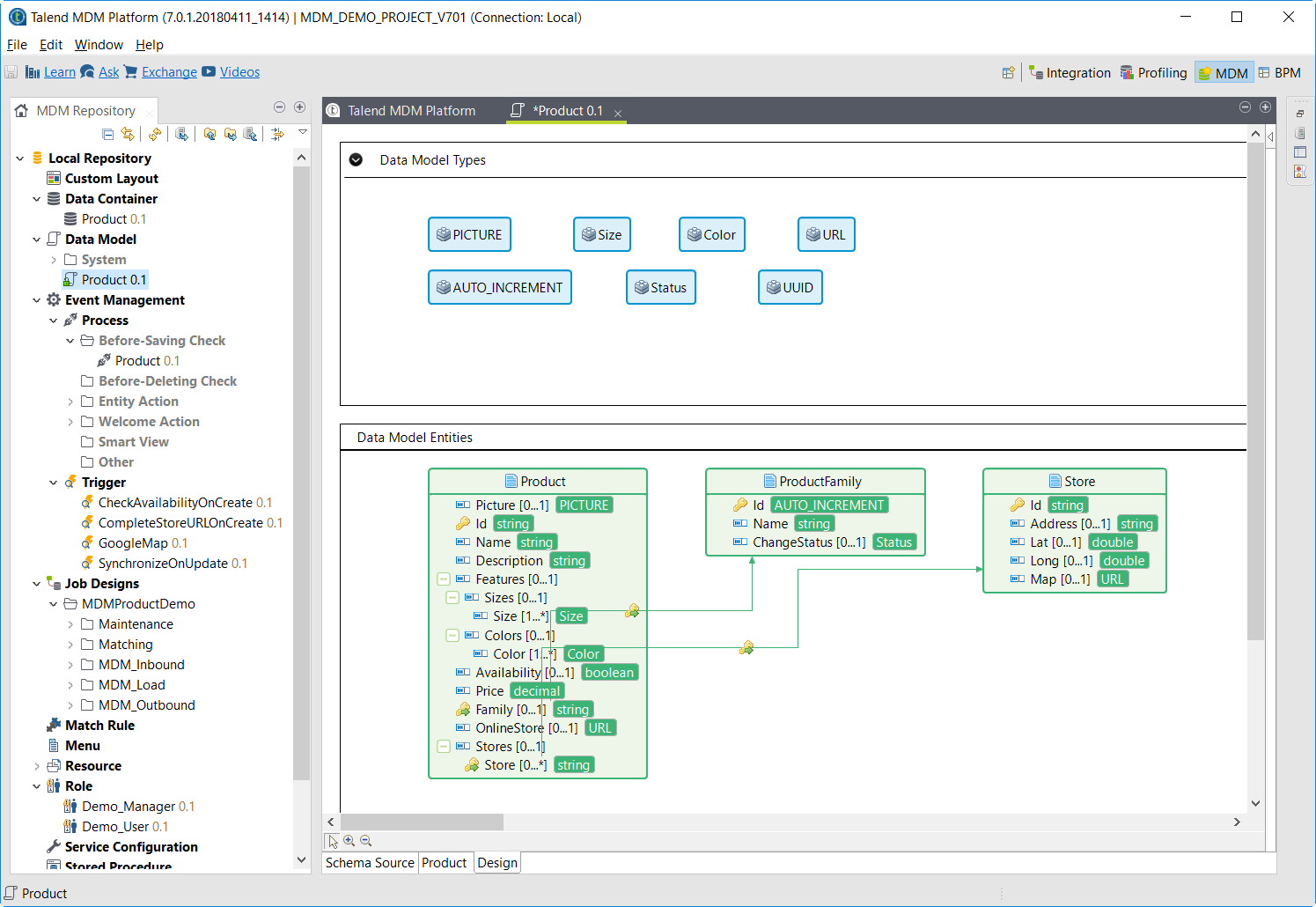Click the deploy-to-server icon in repository toolbar
1316x907 pixels.
[181, 134]
